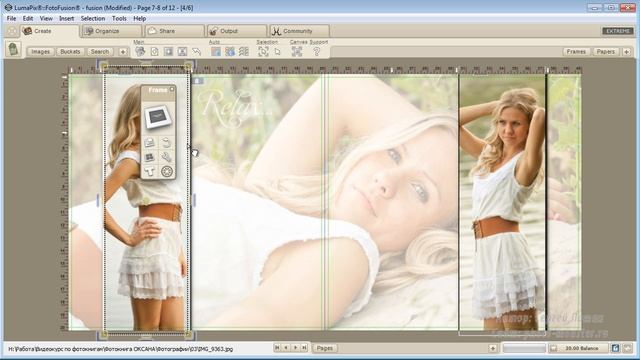The height and width of the screenshot is (360, 640).
Task: Click the Selection zoom-to-fit icon
Action: tap(263, 51)
